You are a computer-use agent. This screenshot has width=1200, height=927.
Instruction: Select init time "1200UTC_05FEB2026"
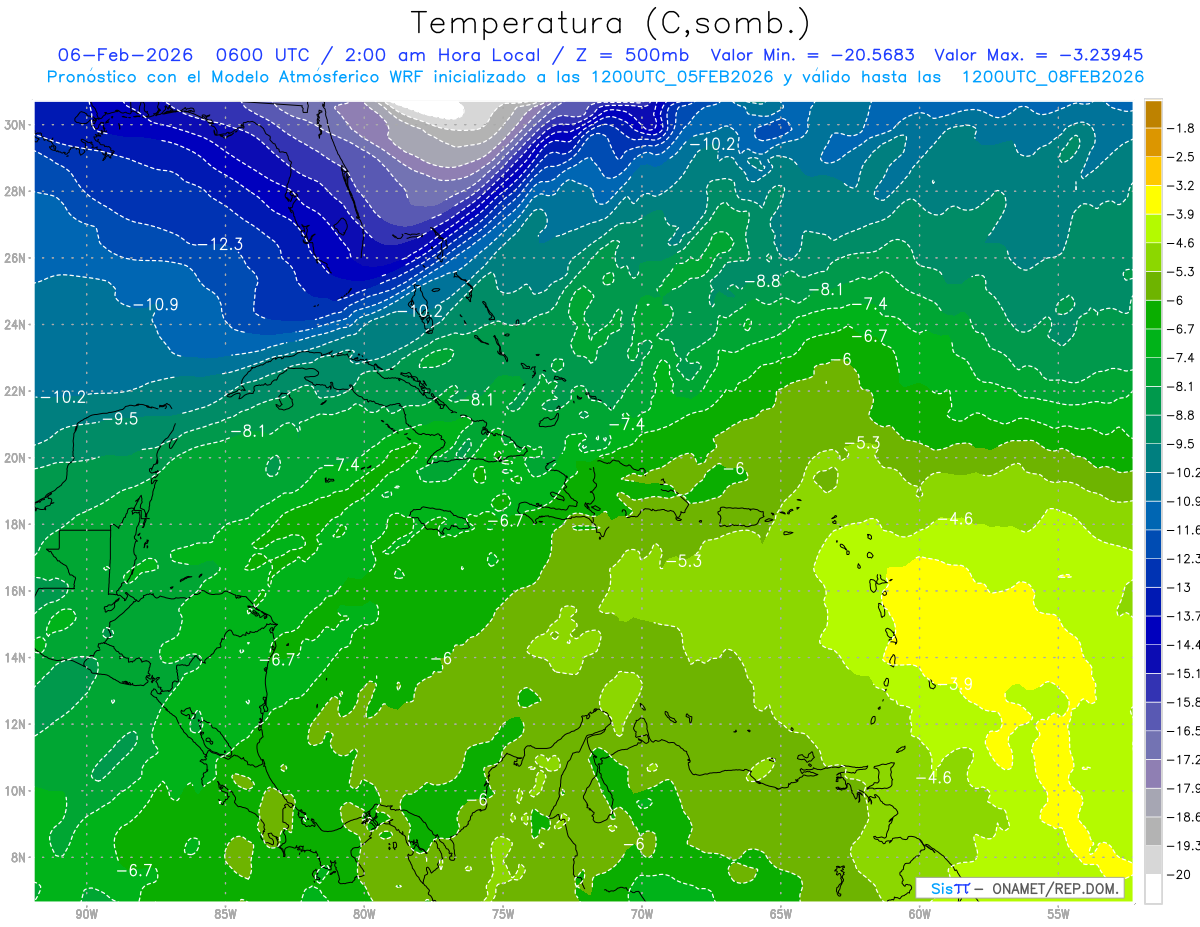tap(681, 77)
